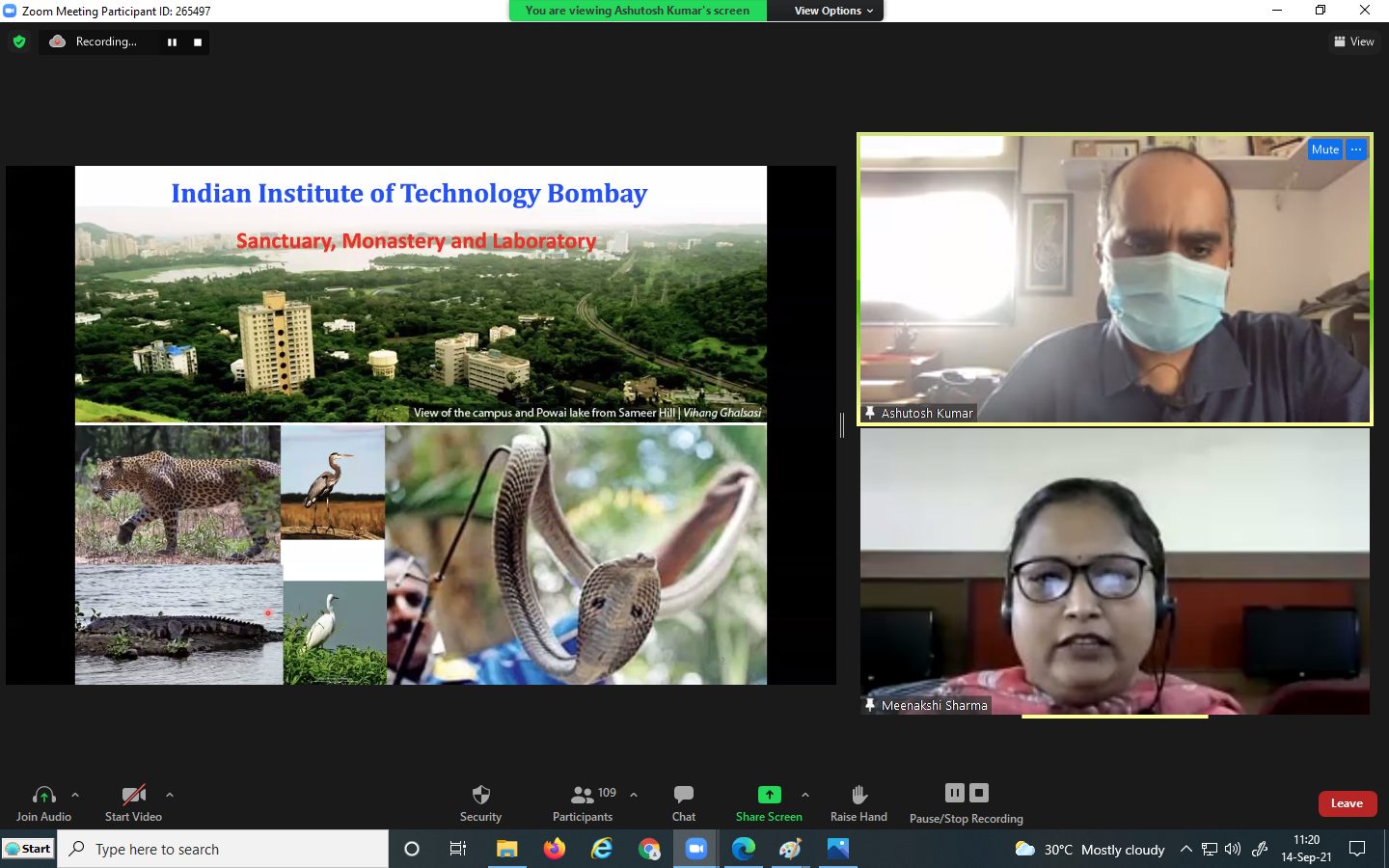The image size is (1389, 868).
Task: Stop the recording from the top indicator
Action: (x=198, y=42)
